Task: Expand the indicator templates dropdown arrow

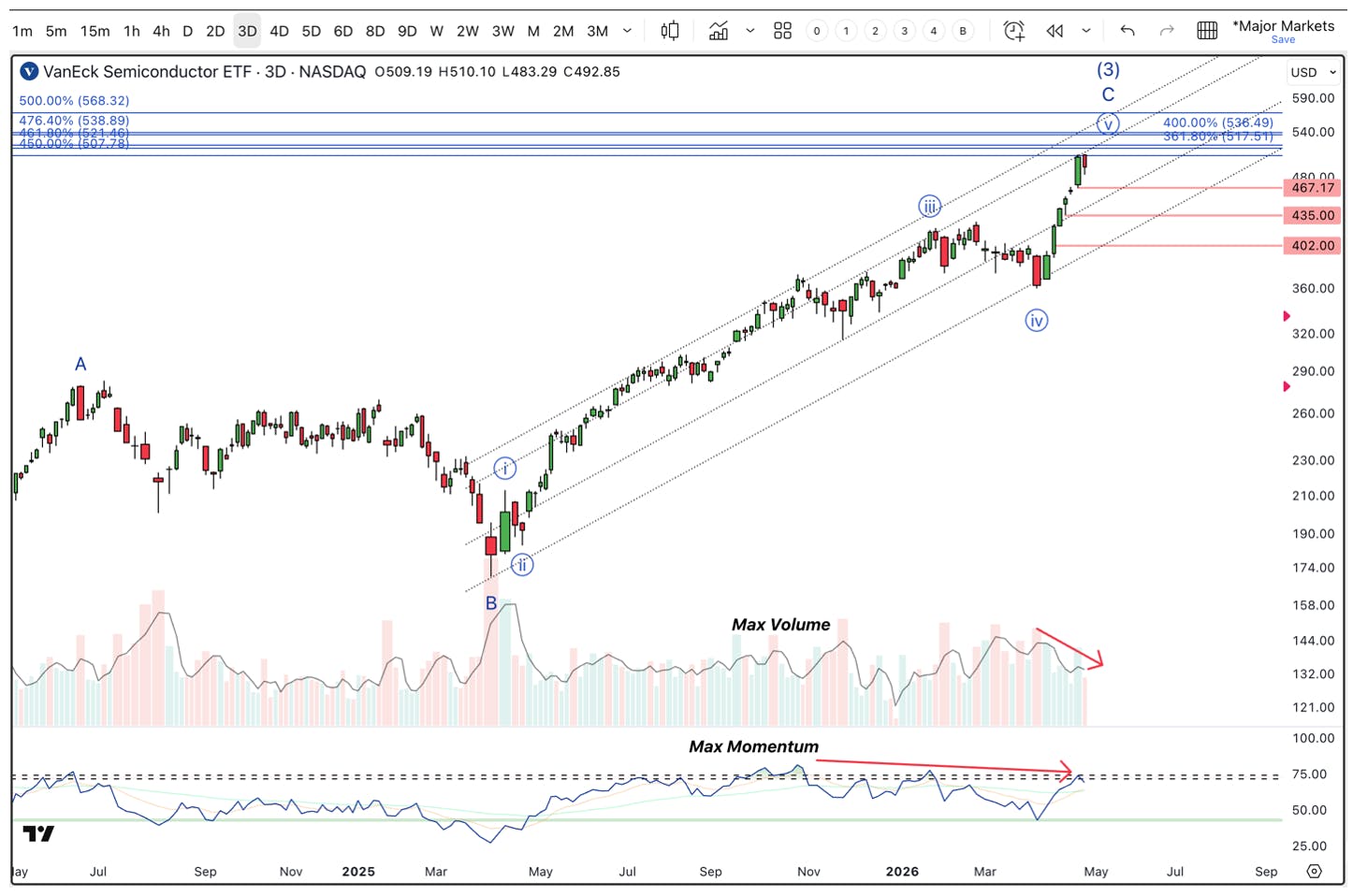Action: (750, 31)
